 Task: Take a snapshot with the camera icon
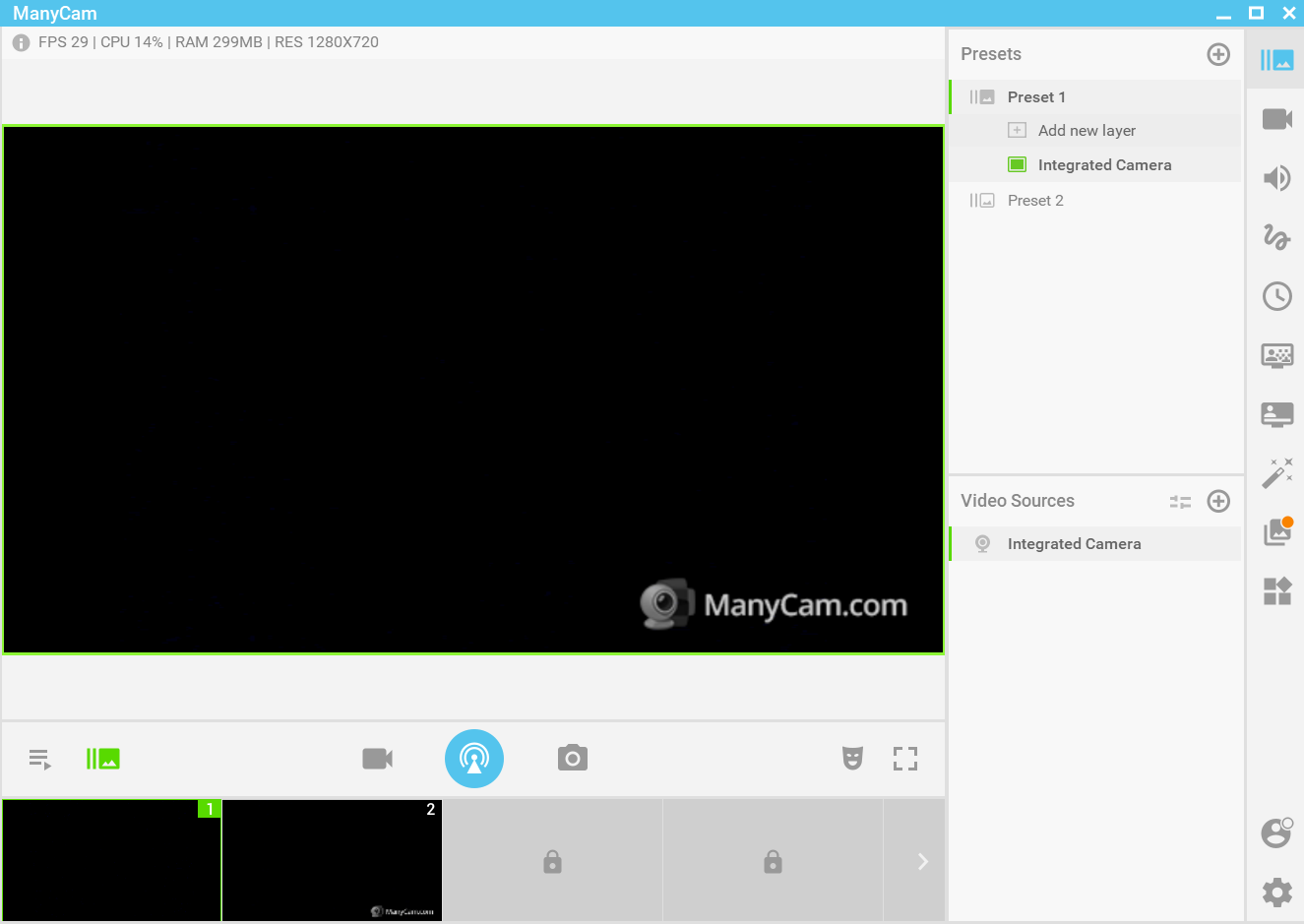pyautogui.click(x=572, y=759)
